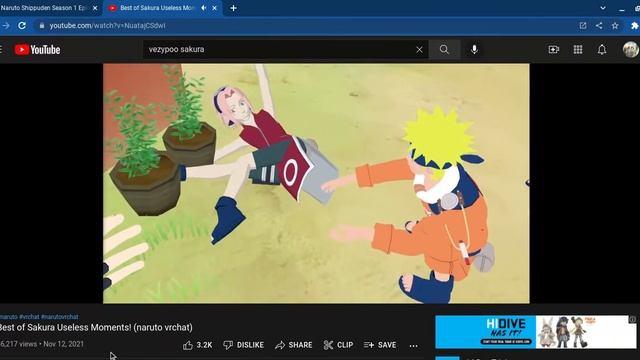Click the ad info icon on HIDIVE banner
This screenshot has width=640, height=360.
pos(632,319)
